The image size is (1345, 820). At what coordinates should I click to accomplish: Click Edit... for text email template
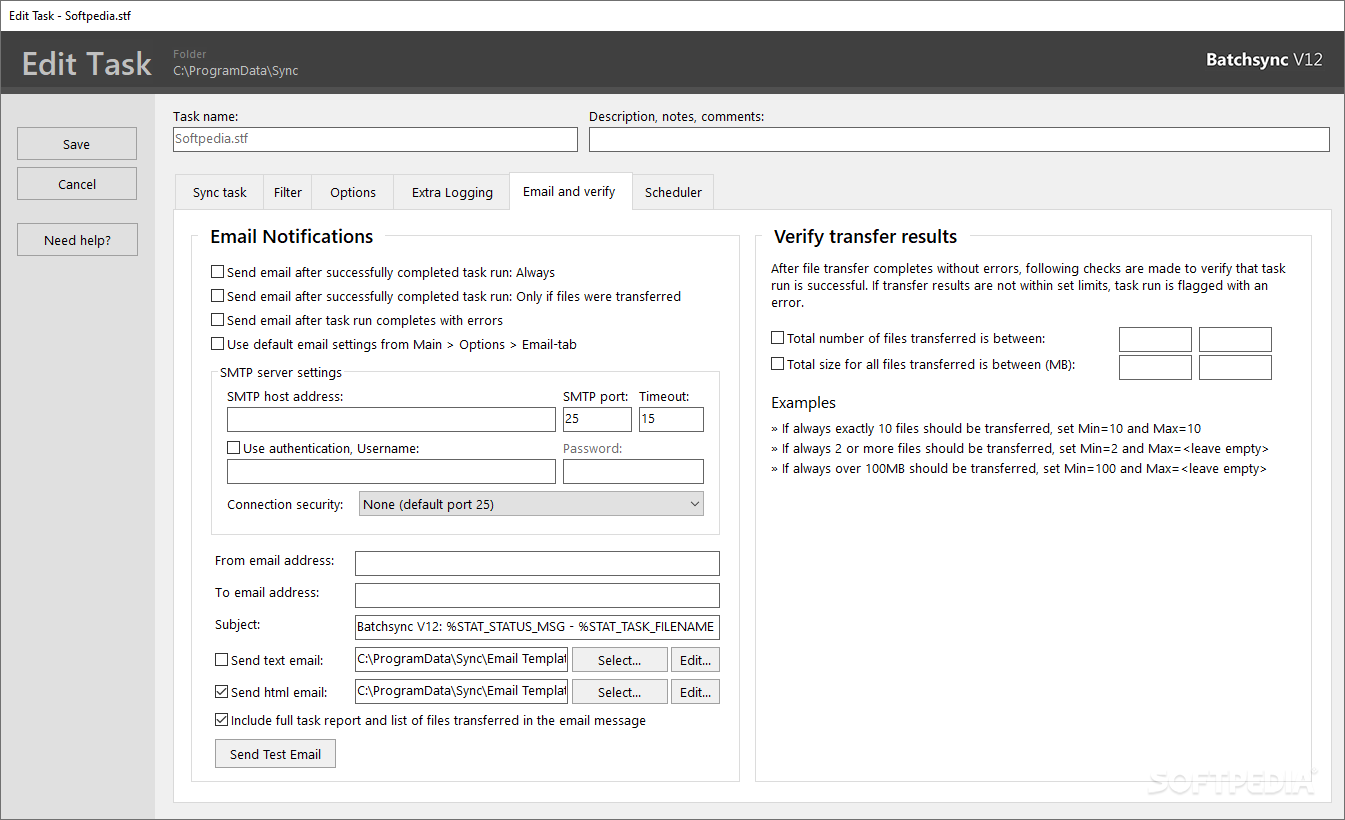[696, 660]
